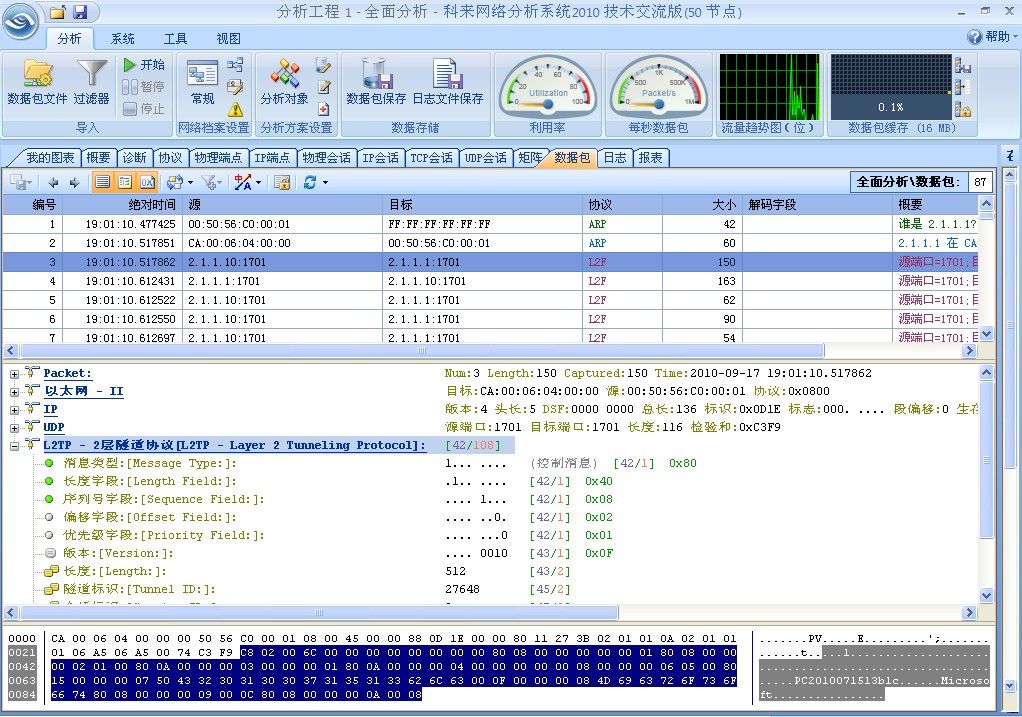This screenshot has width=1022, height=717.
Task: Toggle the packet decode view button
Action: [x=125, y=182]
